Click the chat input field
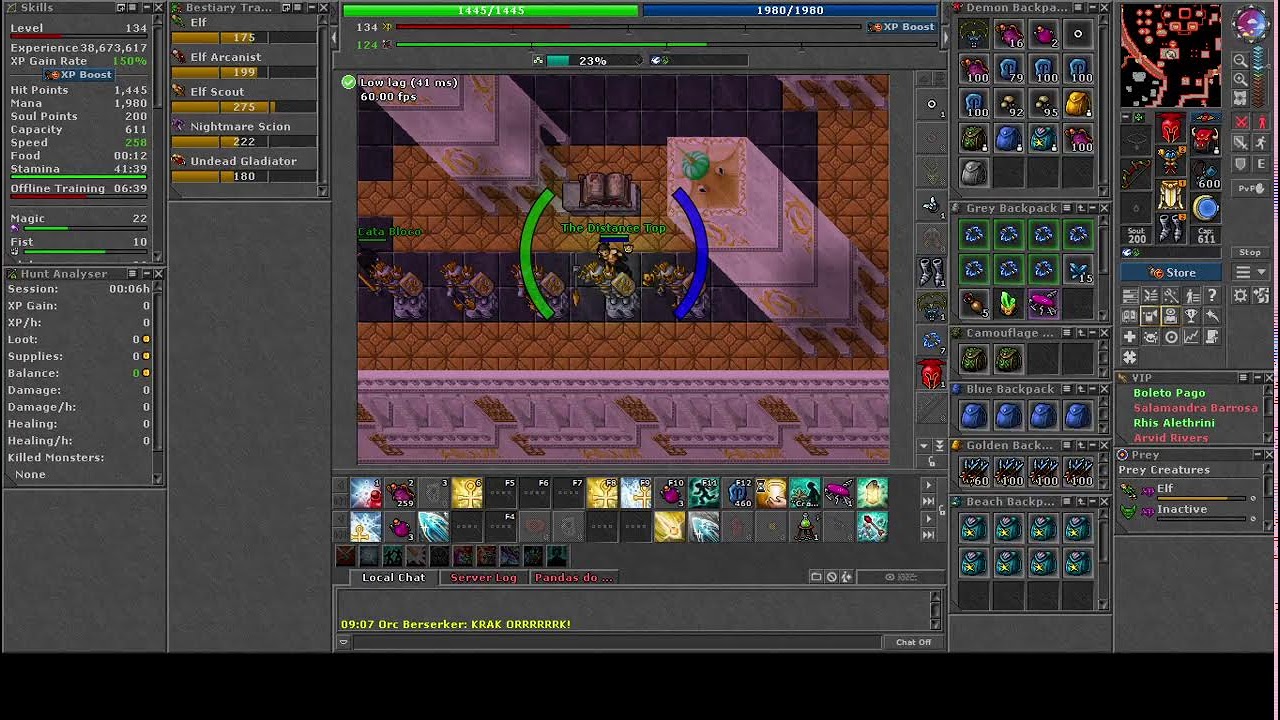Viewport: 1280px width, 720px height. click(615, 642)
